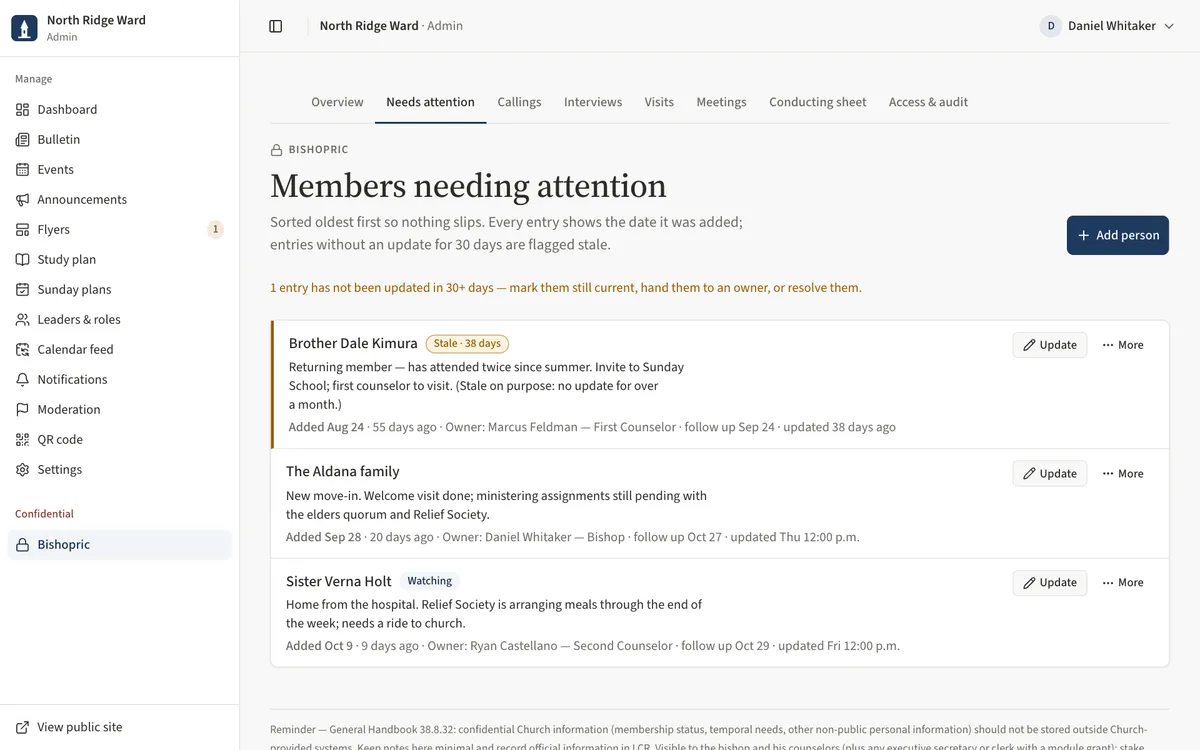The image size is (1200, 750).
Task: Open the Bulletin sidebar item
Action: click(120, 139)
